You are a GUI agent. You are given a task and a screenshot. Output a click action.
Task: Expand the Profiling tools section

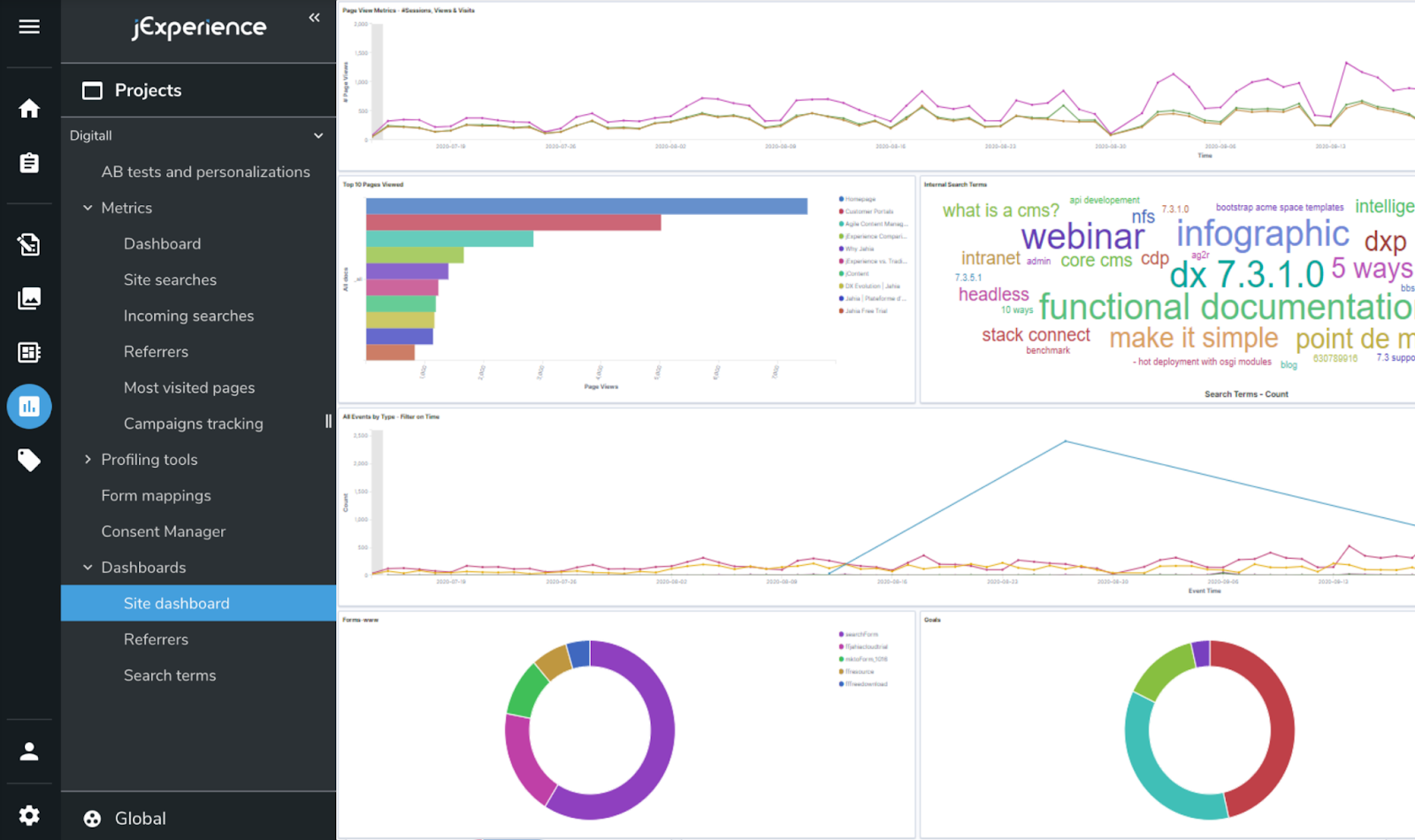point(88,460)
